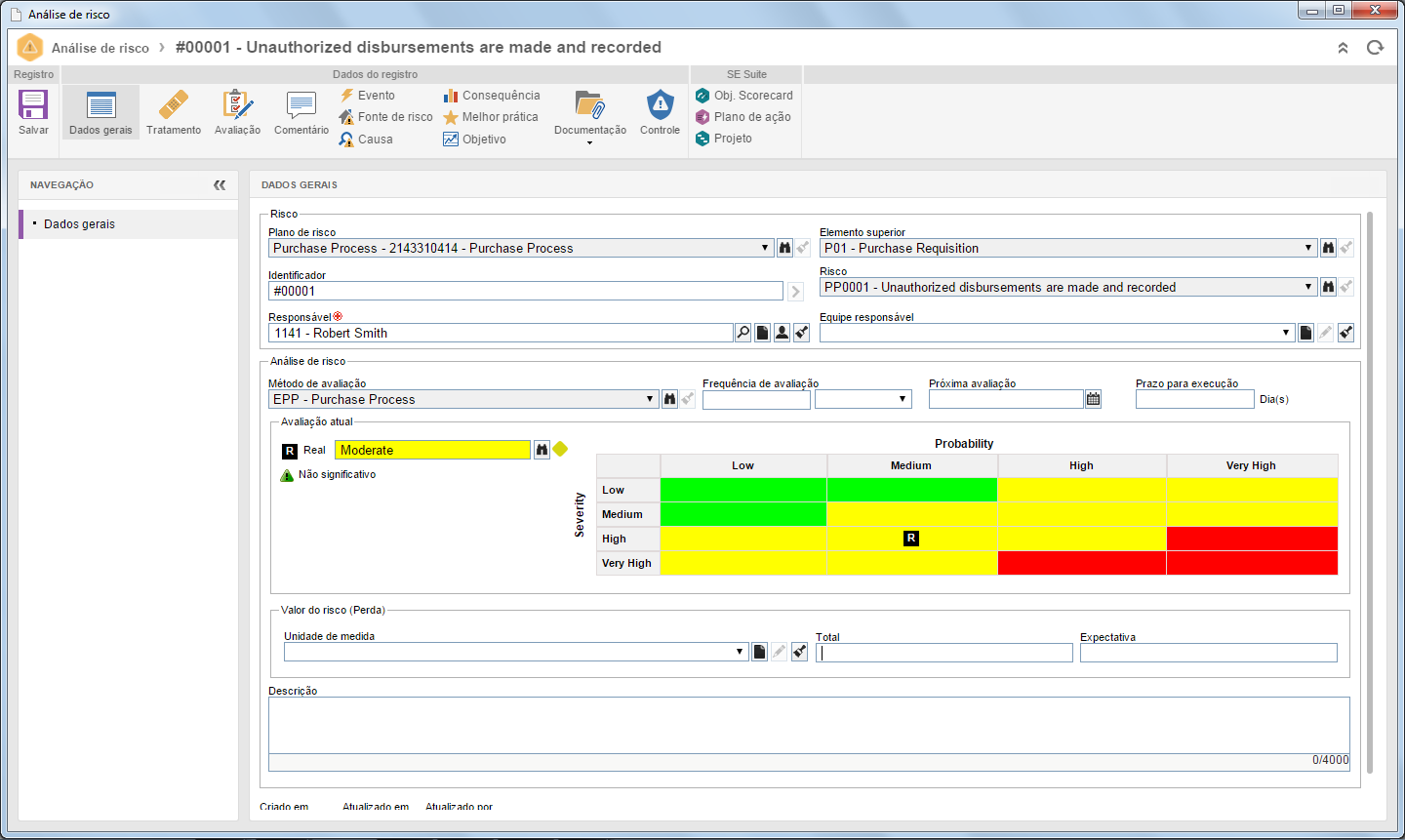
Task: Click the page icon beside Equipe responsável
Action: [1305, 333]
